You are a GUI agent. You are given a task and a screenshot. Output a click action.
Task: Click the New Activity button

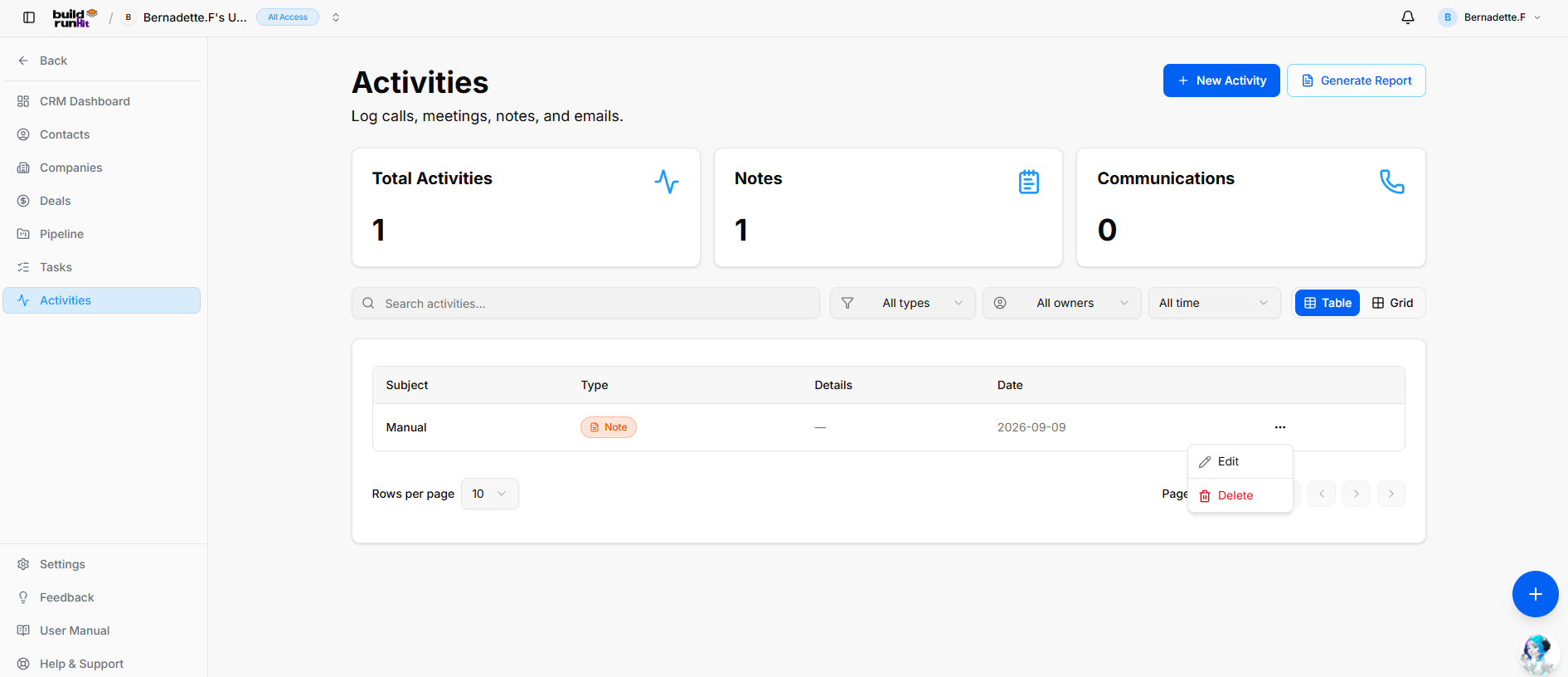click(1221, 80)
